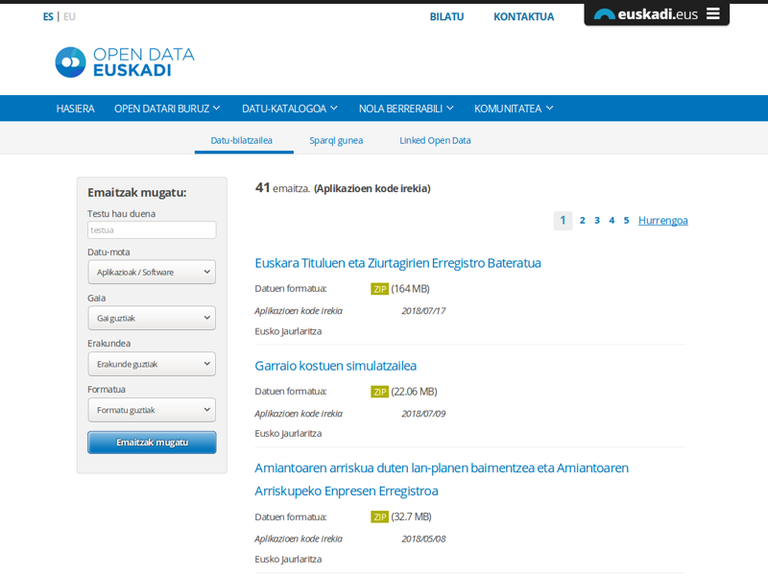
Task: Go to results page 3
Action: tap(597, 220)
